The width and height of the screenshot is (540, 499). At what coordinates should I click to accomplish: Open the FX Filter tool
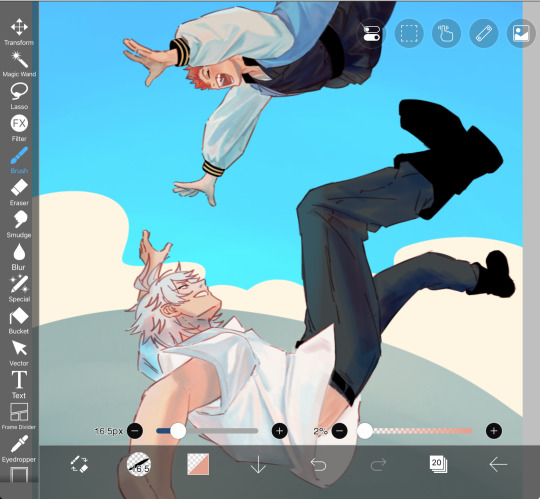tap(19, 128)
